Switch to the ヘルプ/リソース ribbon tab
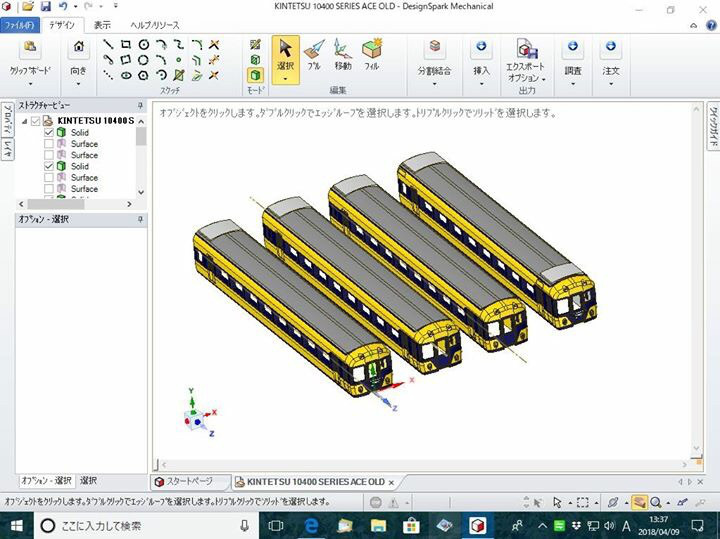This screenshot has height=539, width=720. (x=155, y=25)
